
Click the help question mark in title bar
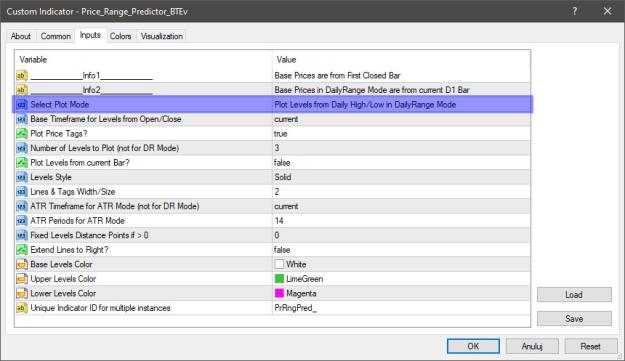pos(574,11)
